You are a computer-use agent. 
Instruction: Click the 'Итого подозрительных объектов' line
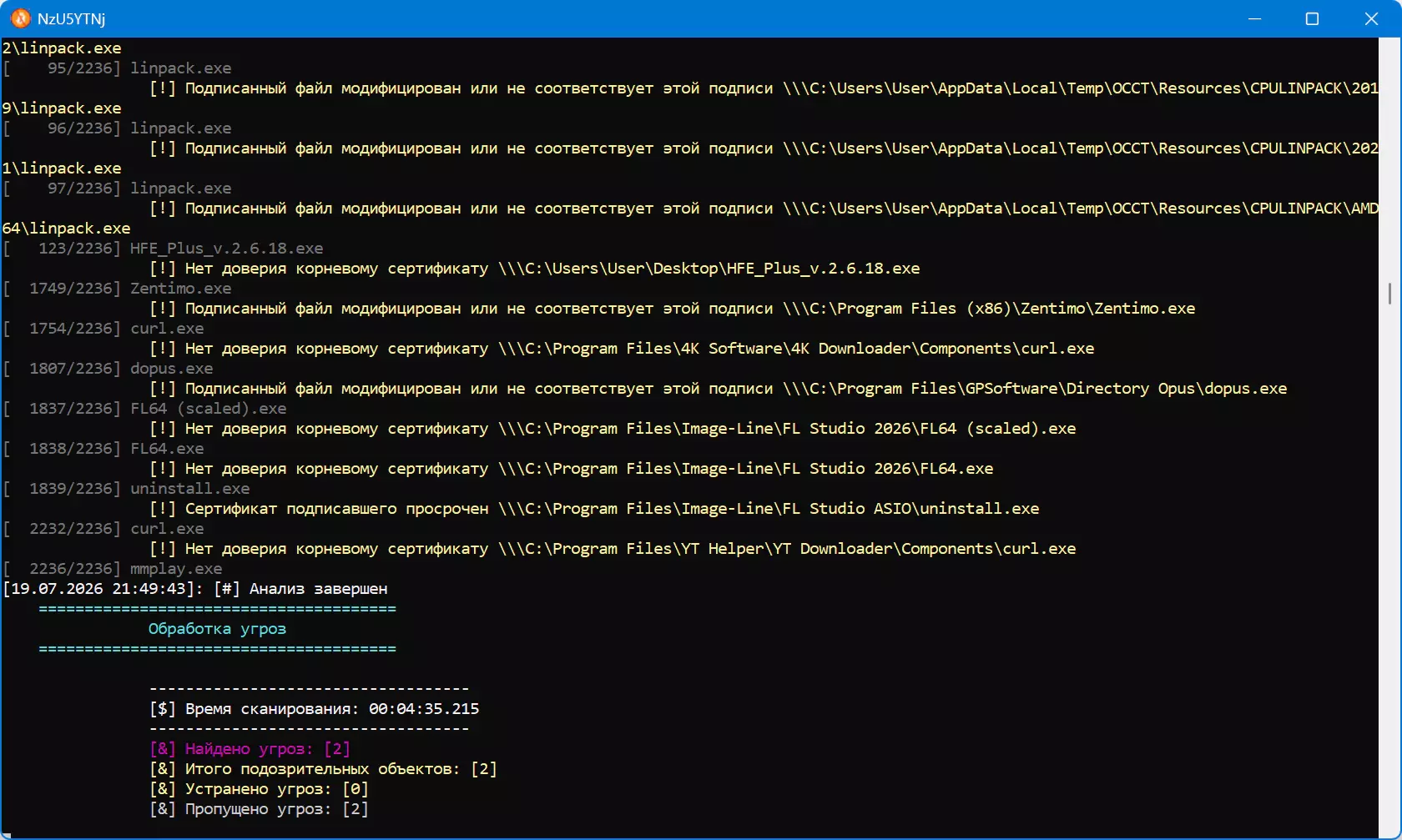click(x=324, y=769)
